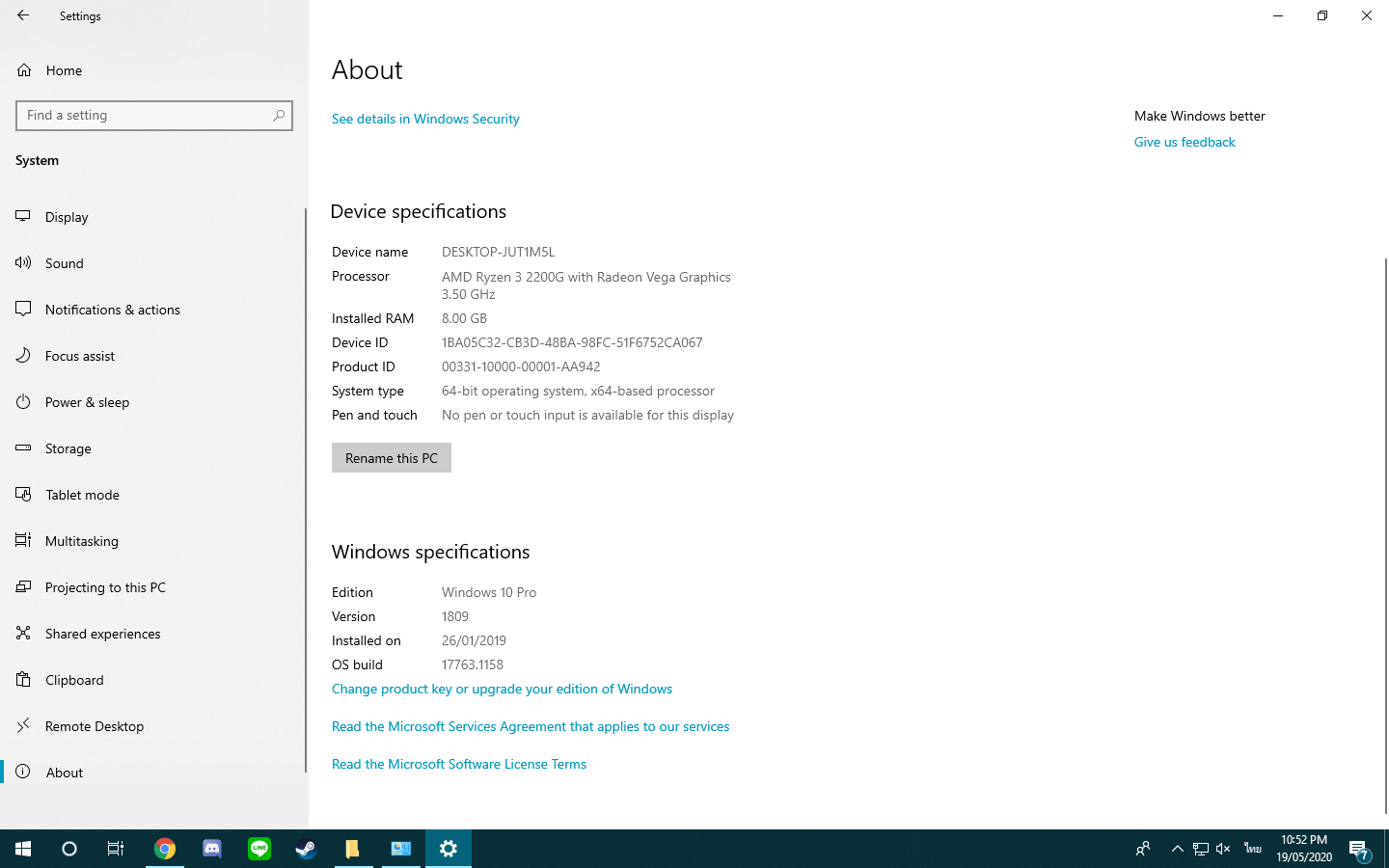
Task: Open Power & sleep settings
Action: tap(154, 402)
